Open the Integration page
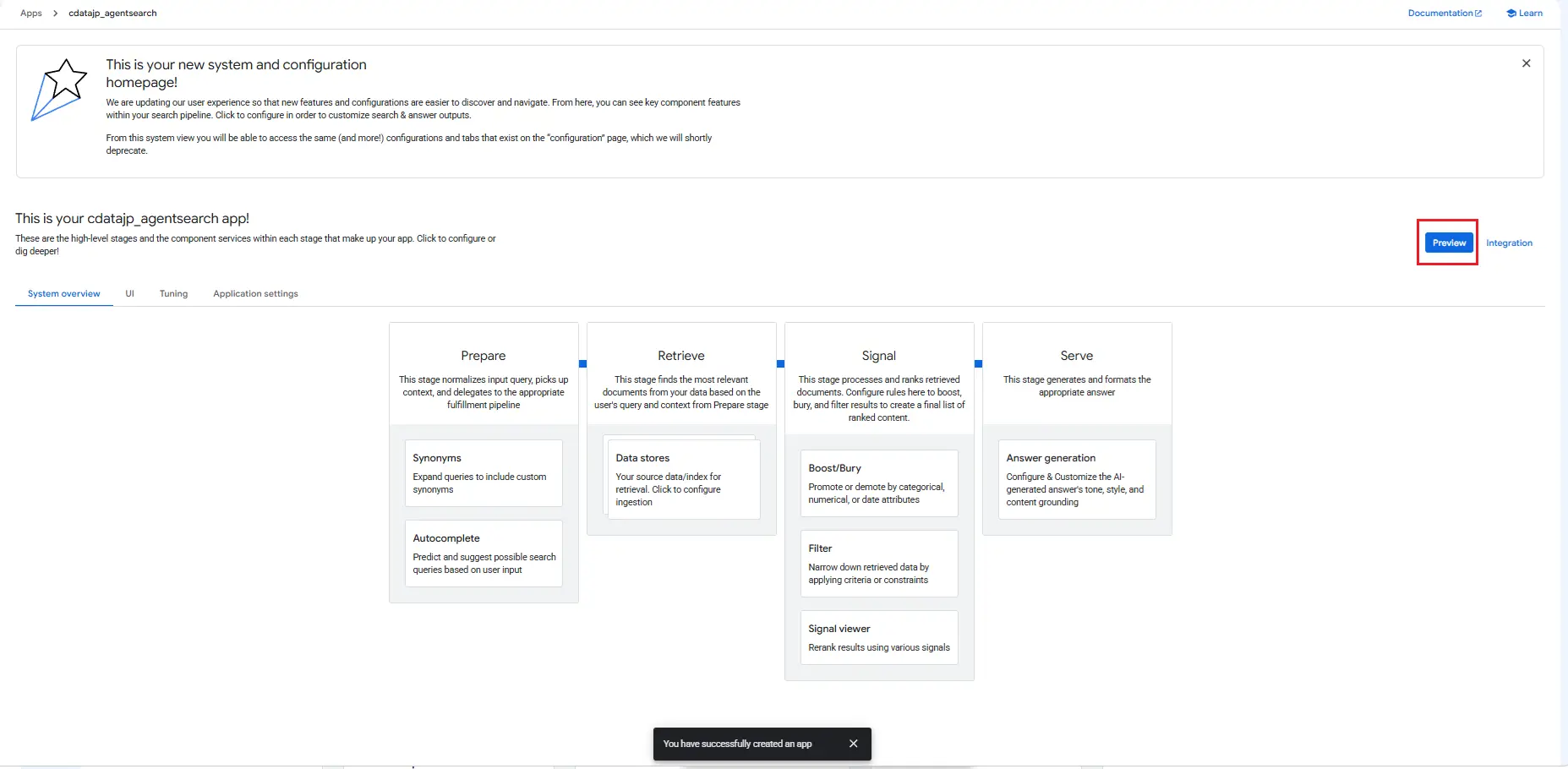Image resolution: width=1568 pixels, height=769 pixels. [1509, 243]
